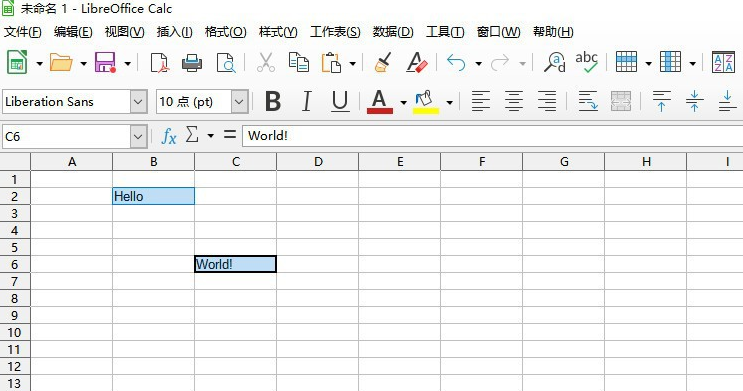The width and height of the screenshot is (743, 391).
Task: Click the Redo arrow icon
Action: pos(500,63)
